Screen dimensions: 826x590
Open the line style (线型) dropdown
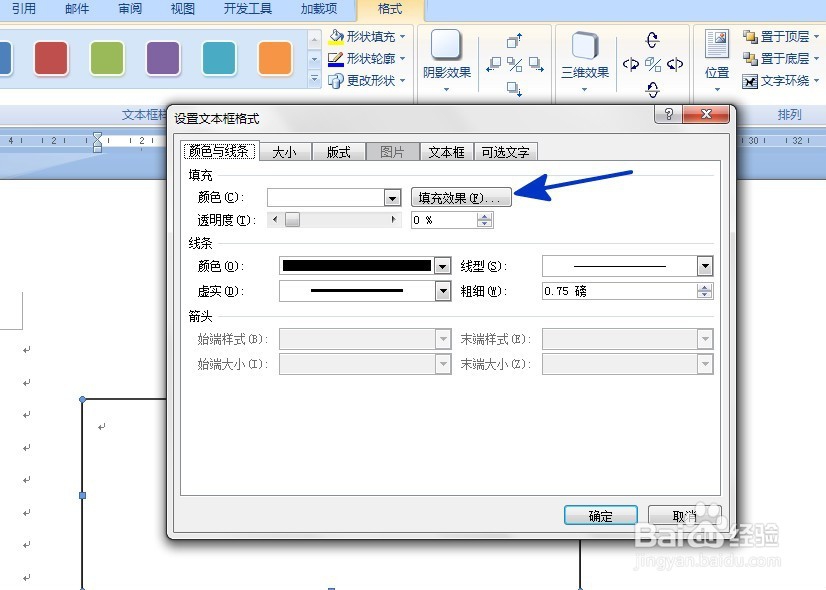point(704,265)
